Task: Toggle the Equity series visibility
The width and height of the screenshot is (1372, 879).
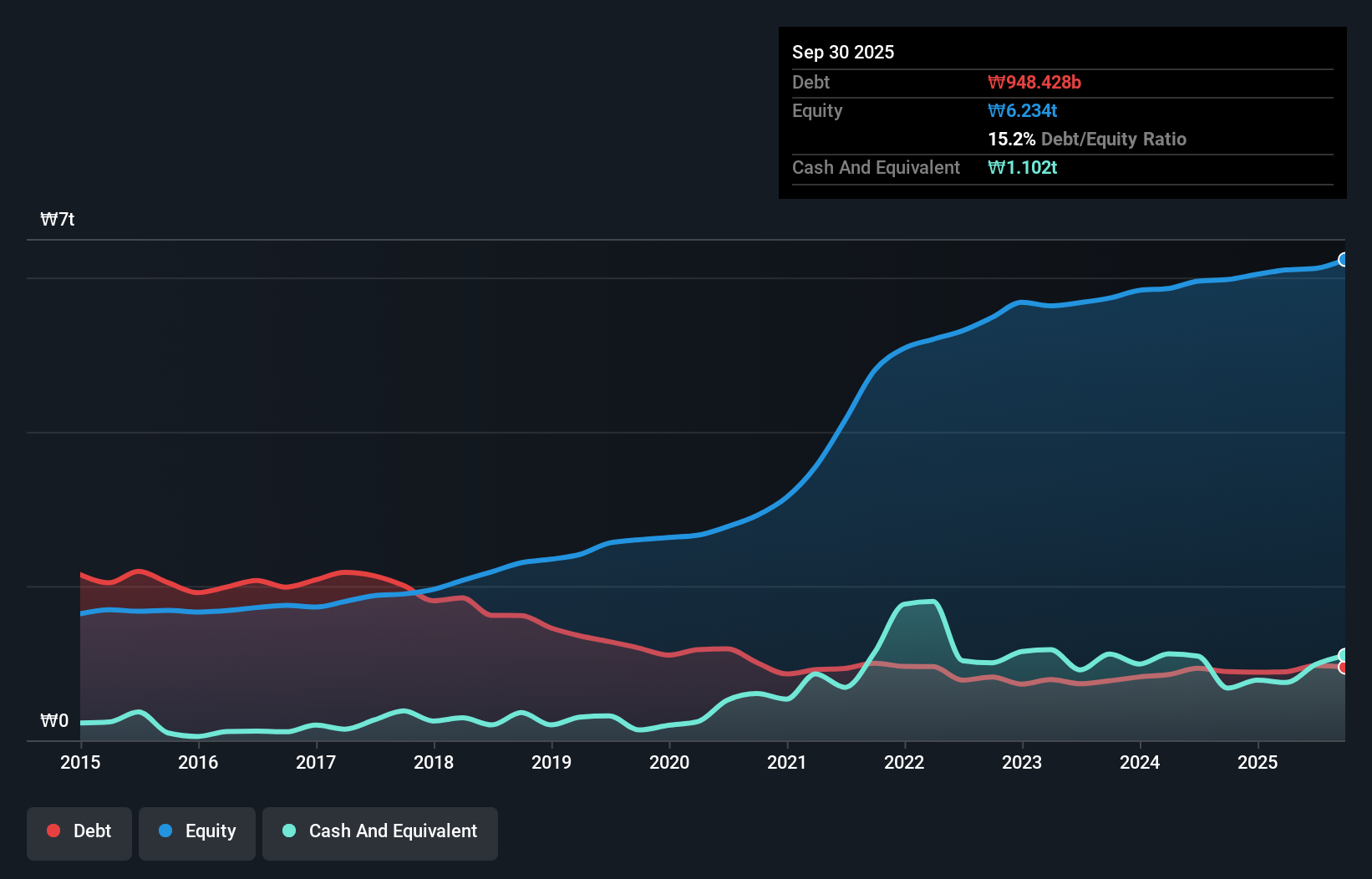Action: (197, 831)
